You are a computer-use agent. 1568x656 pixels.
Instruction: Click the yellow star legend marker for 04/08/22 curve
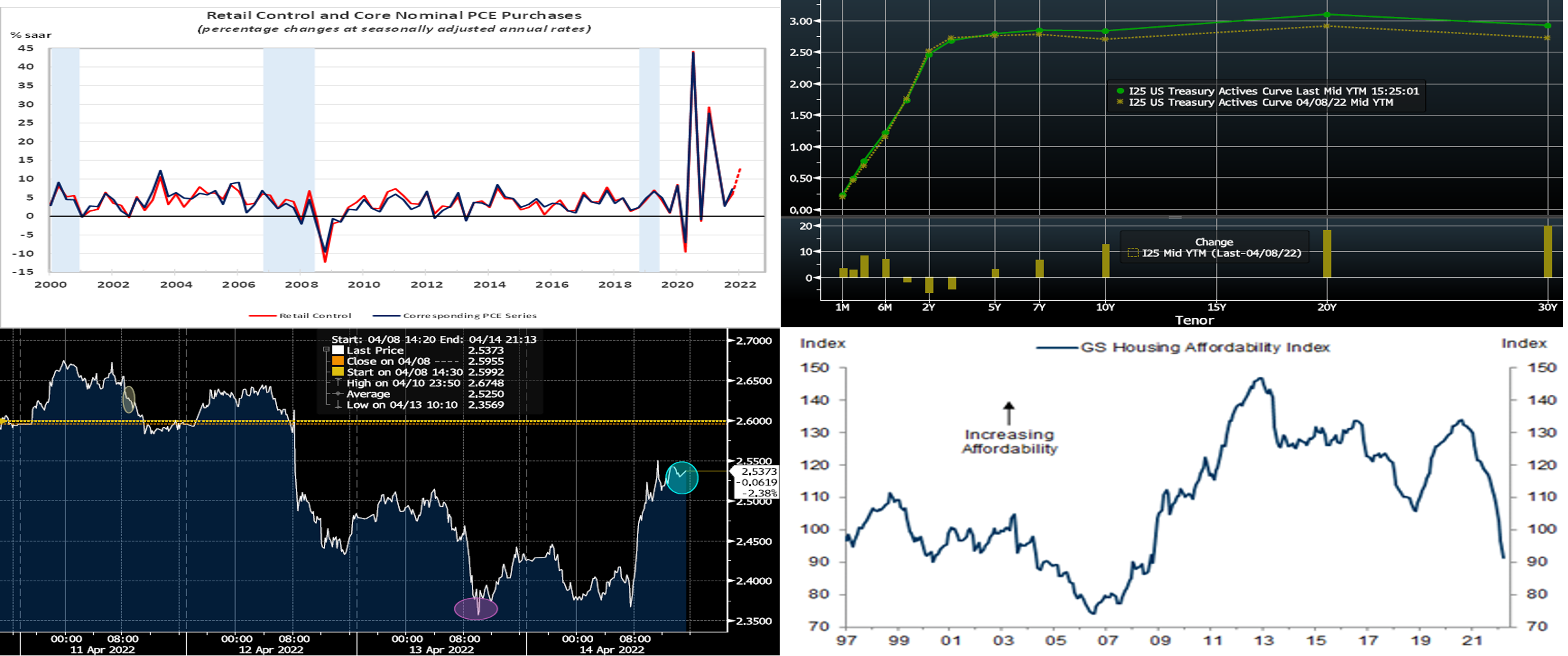pyautogui.click(x=1120, y=102)
